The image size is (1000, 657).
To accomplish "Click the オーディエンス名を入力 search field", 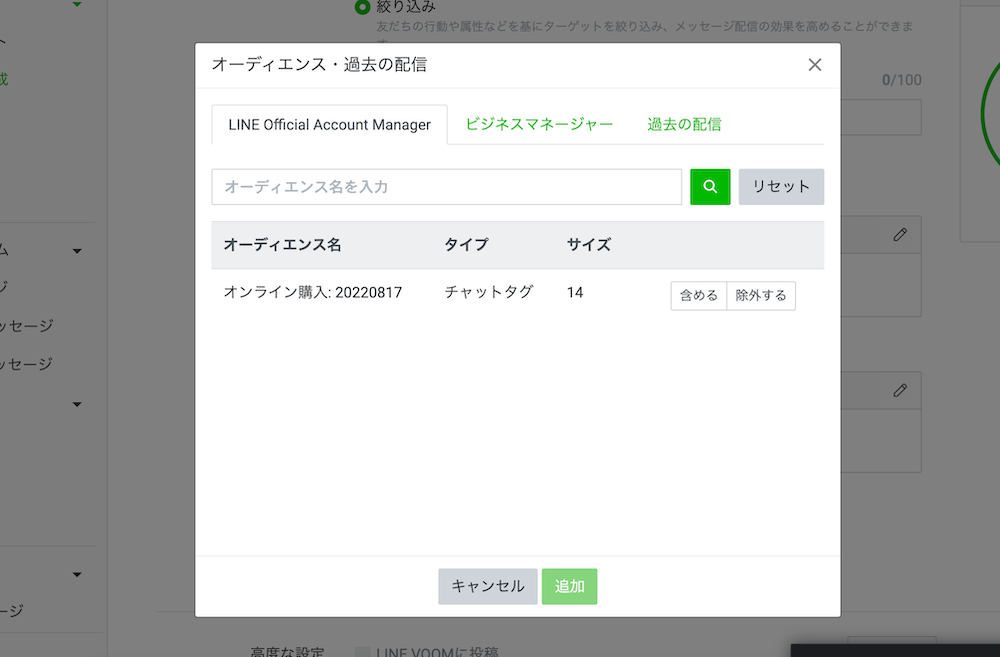I will click(447, 186).
